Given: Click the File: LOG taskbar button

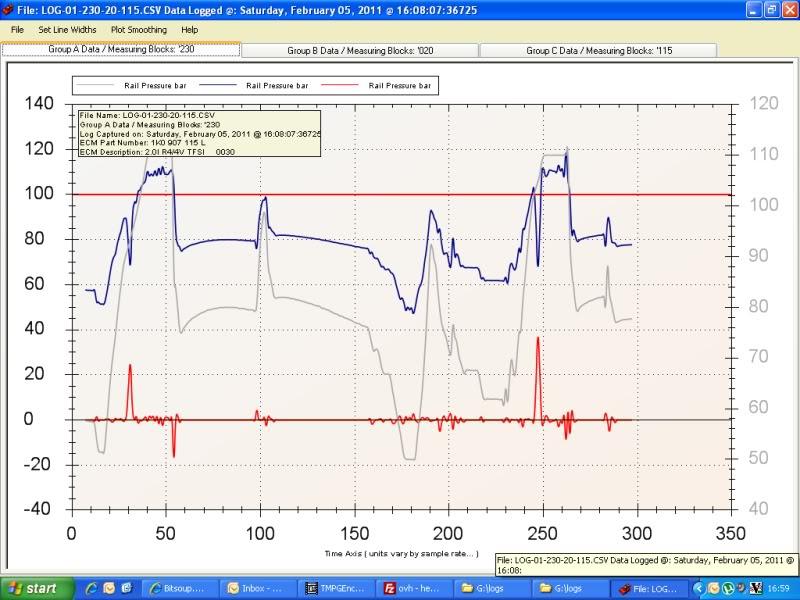Looking at the screenshot, I should point(649,589).
